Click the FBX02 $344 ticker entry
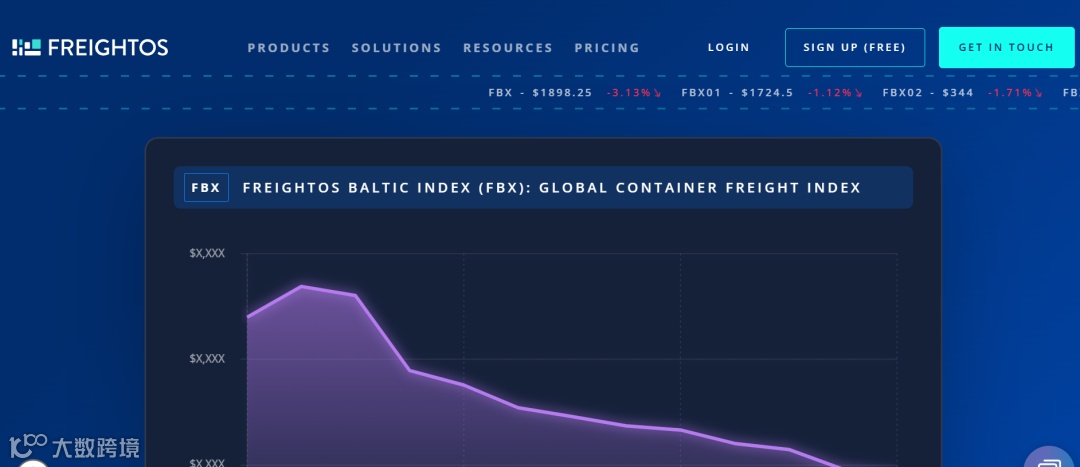Screen dimensions: 1080x467 (928, 92)
